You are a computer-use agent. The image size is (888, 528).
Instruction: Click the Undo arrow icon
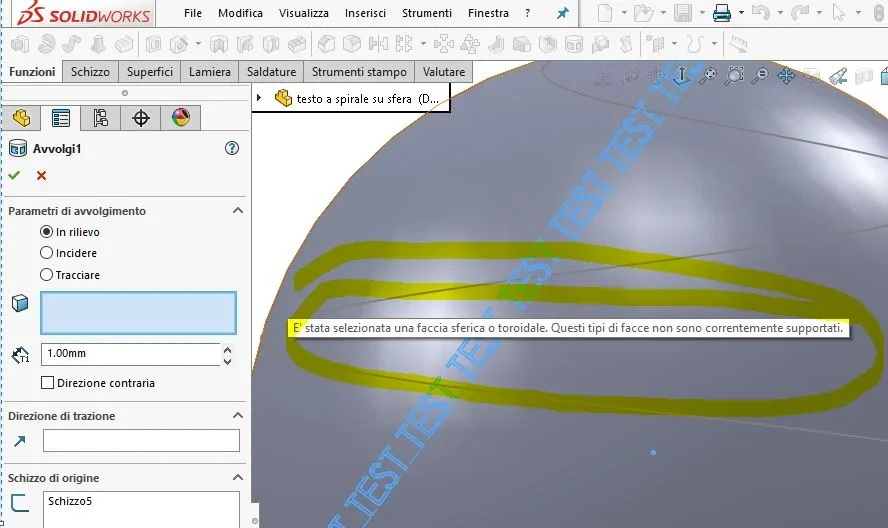pyautogui.click(x=761, y=12)
